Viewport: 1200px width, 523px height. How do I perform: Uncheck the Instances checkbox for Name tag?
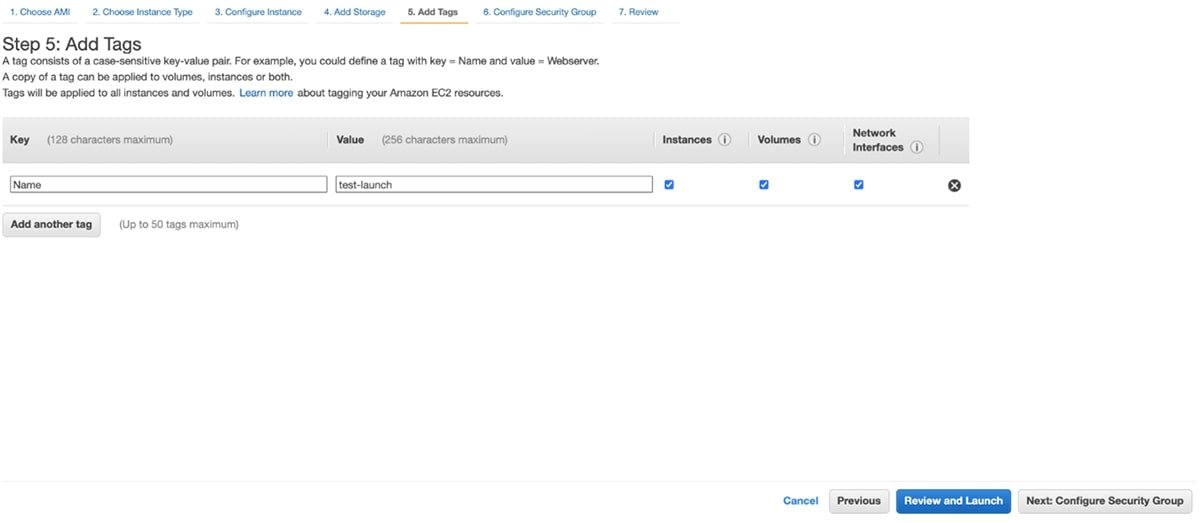coord(669,184)
